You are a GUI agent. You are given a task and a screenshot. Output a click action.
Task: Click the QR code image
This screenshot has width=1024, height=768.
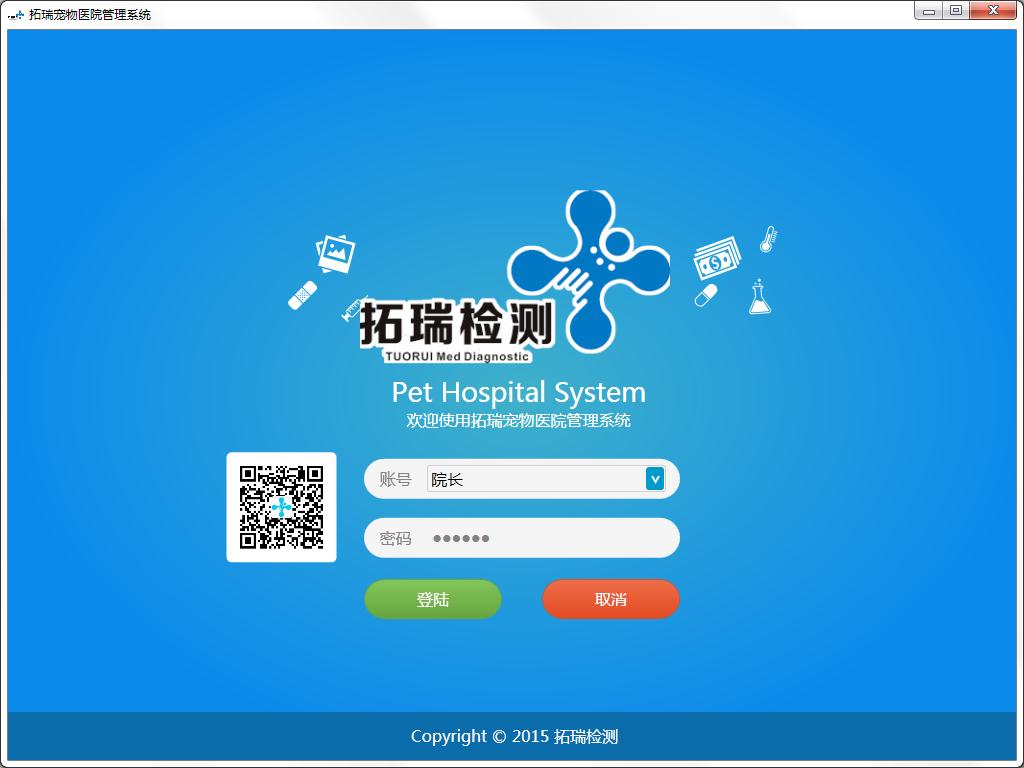coord(281,507)
